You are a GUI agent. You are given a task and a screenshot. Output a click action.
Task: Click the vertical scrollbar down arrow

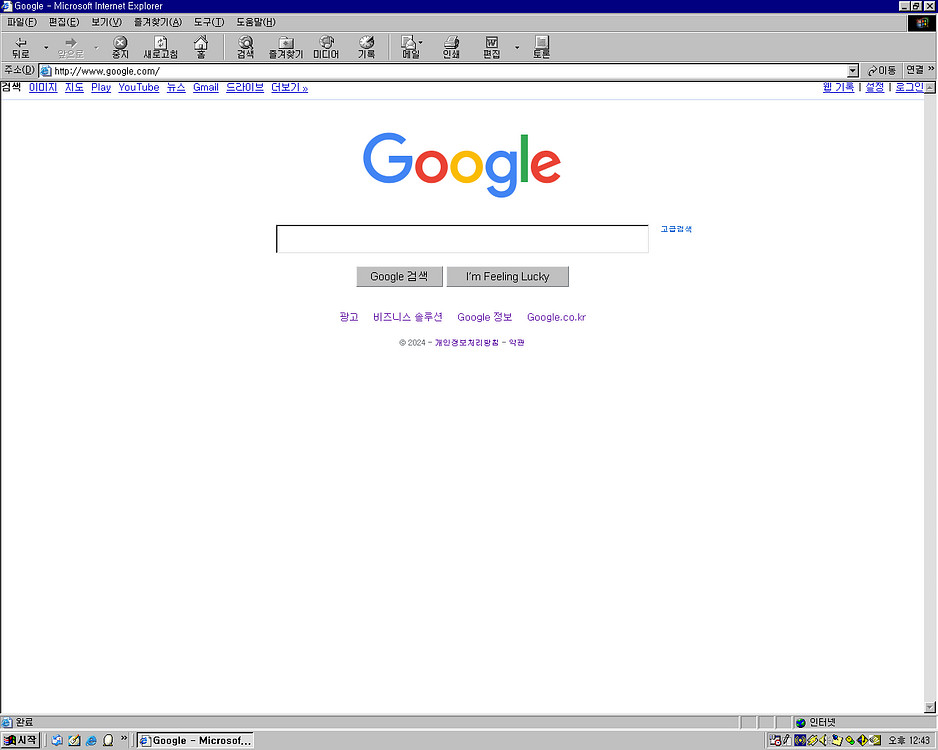tap(930, 708)
